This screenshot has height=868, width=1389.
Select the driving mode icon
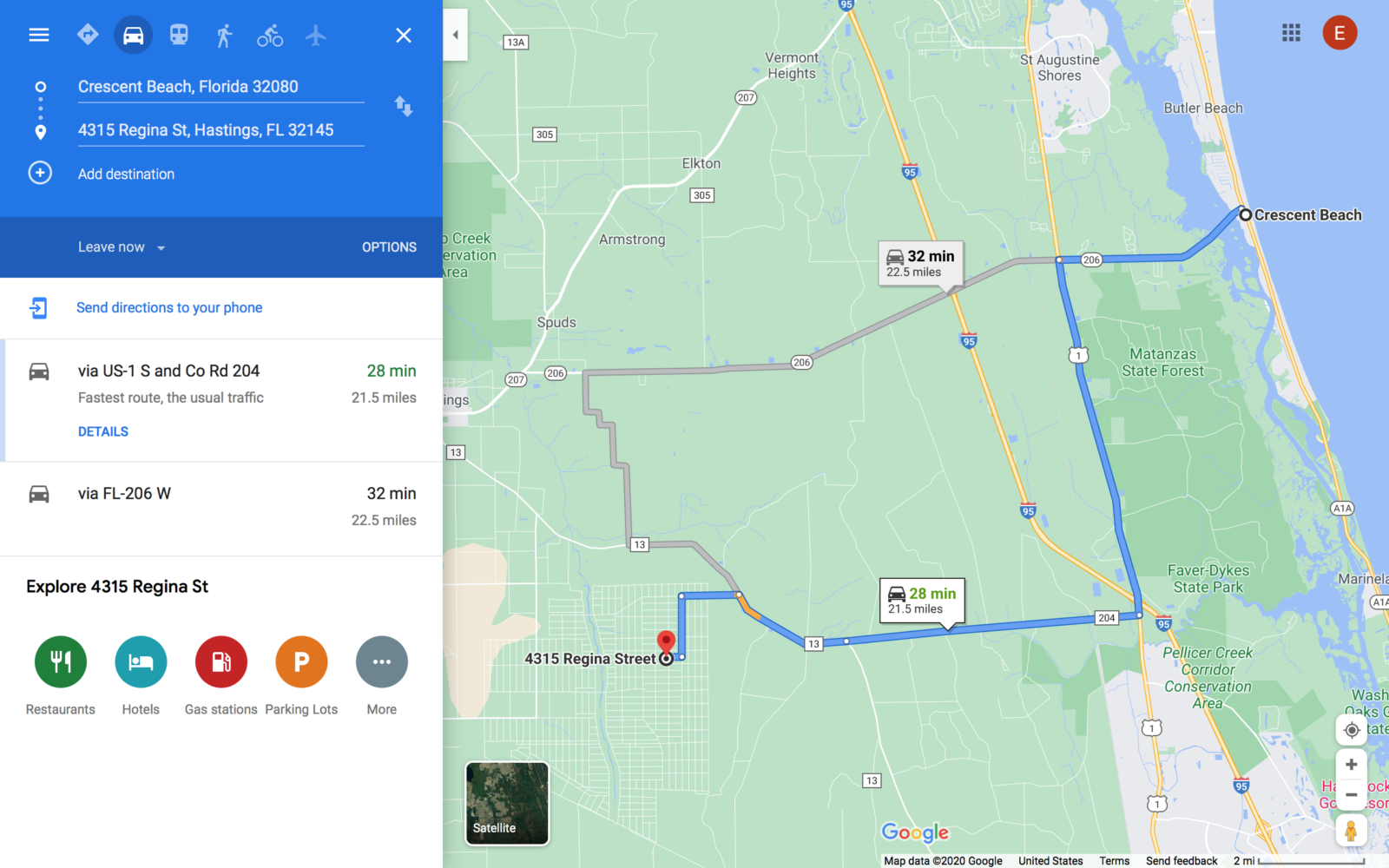(133, 35)
